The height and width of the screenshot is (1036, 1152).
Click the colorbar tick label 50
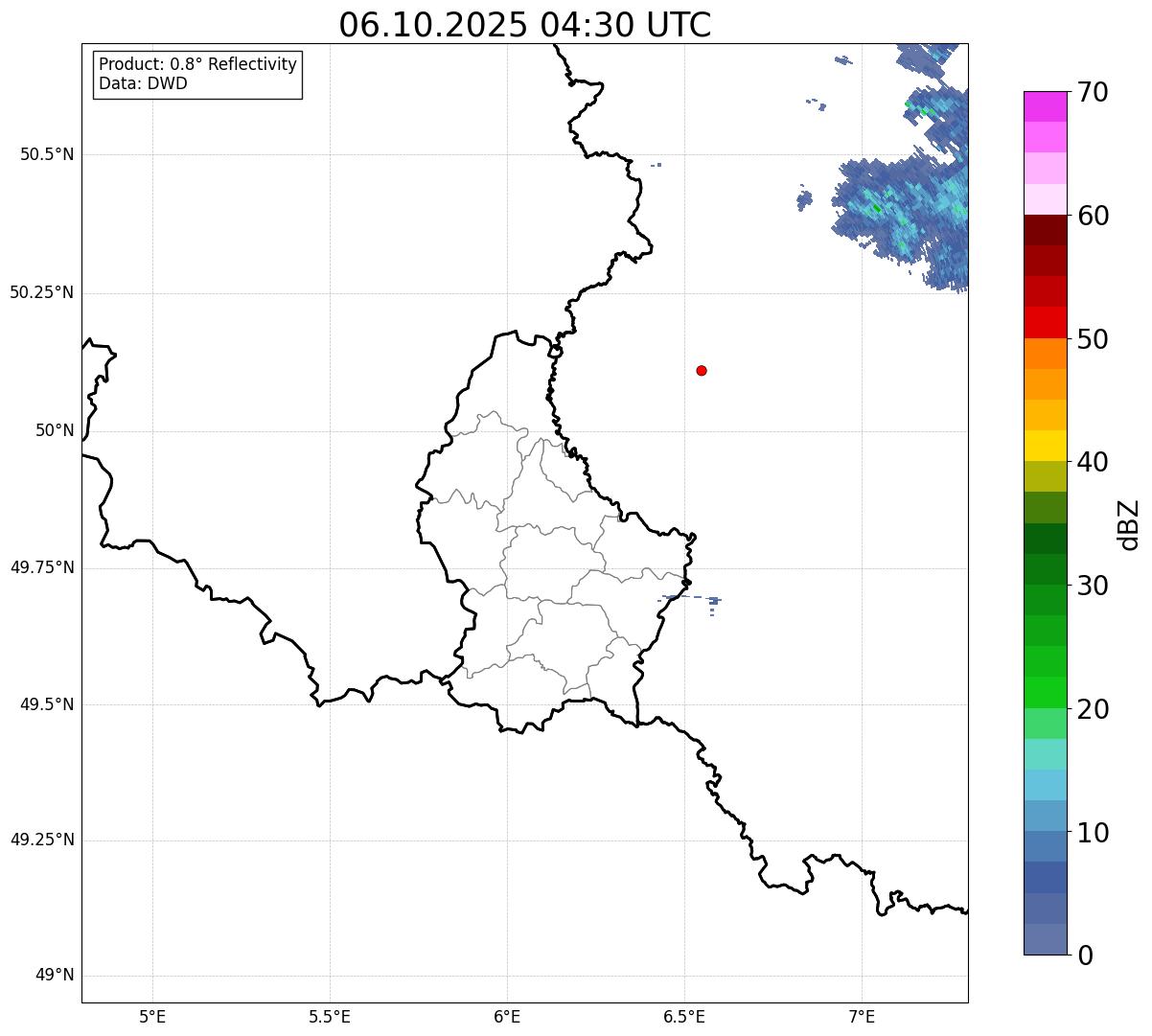tap(1093, 339)
